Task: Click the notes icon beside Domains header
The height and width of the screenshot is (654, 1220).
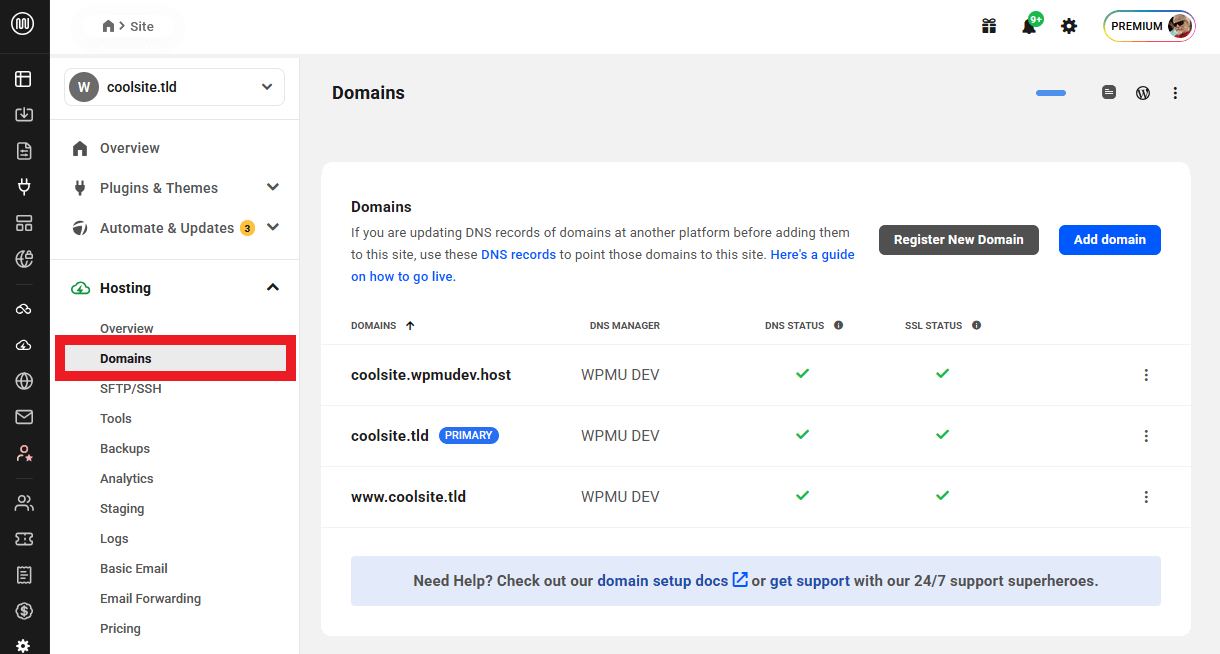Action: coord(1109,93)
